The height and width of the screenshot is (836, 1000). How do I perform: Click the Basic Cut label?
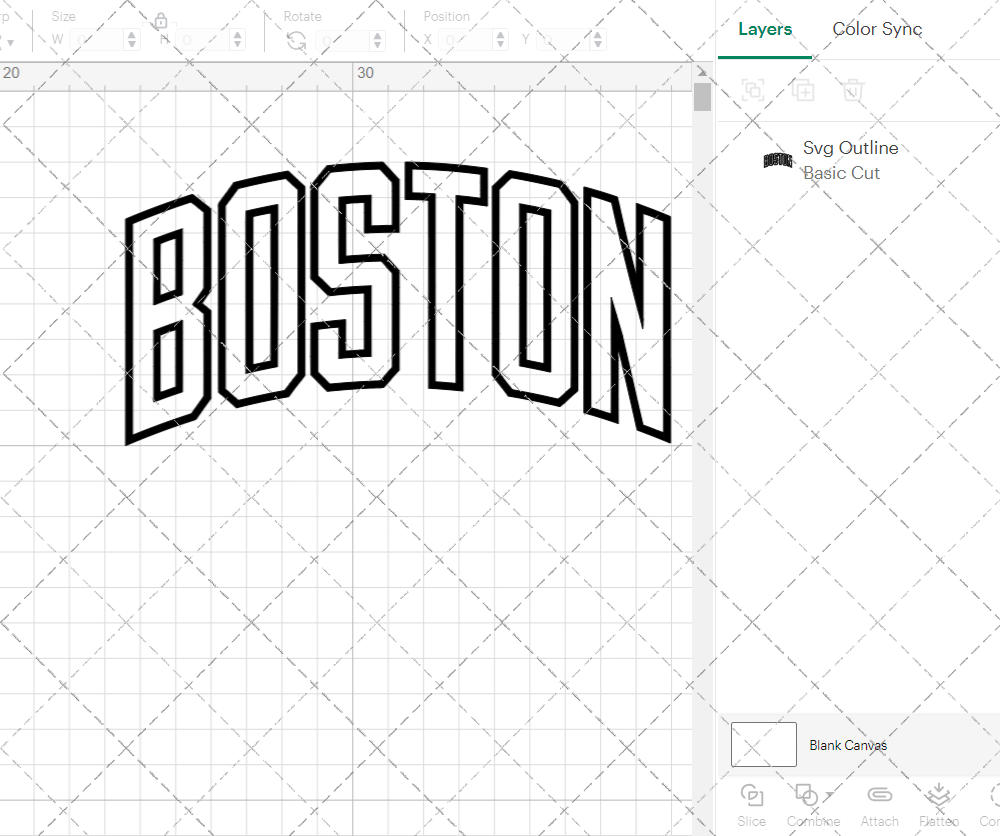[x=841, y=173]
